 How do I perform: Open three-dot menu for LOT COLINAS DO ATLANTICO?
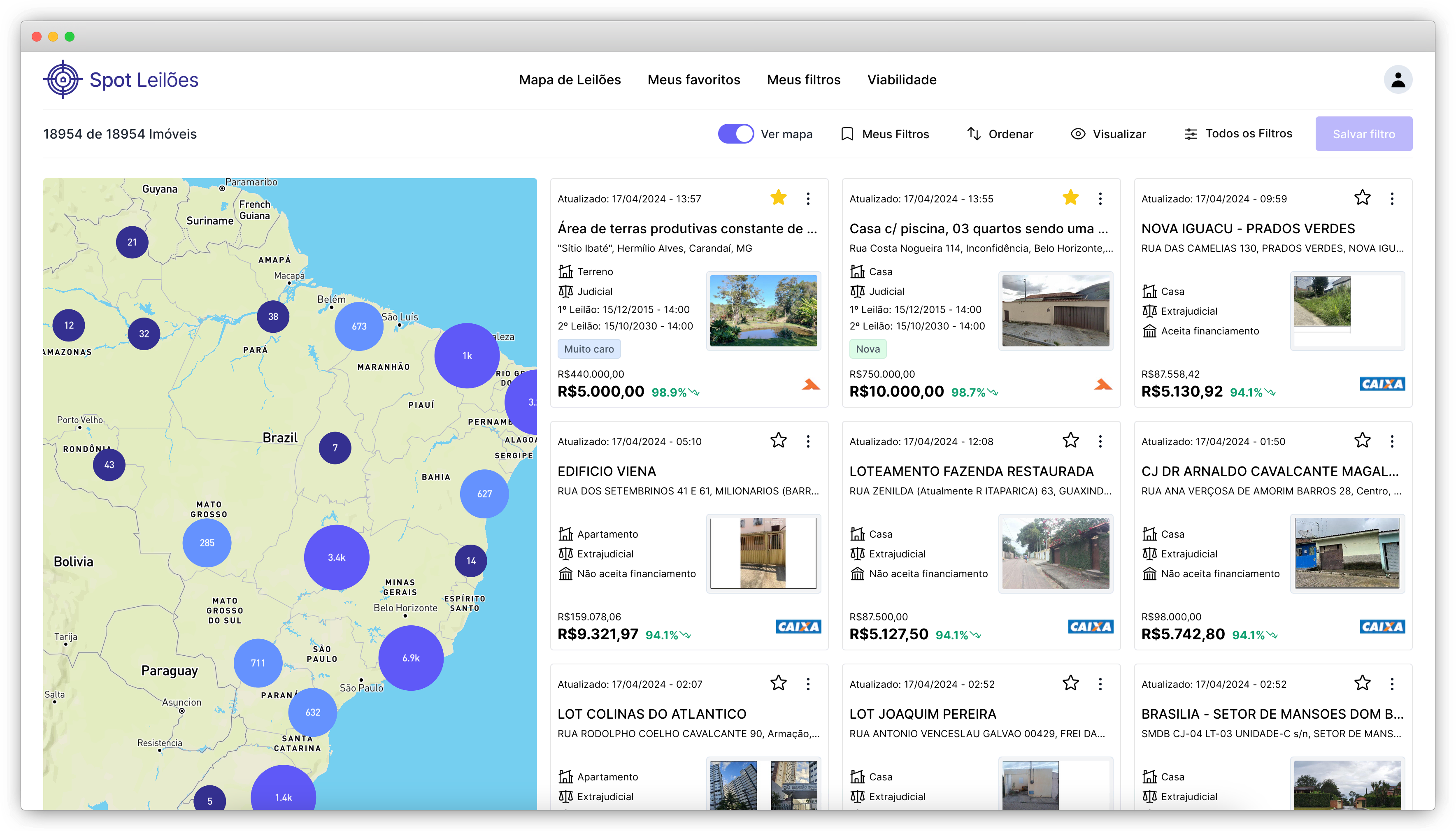pos(807,683)
